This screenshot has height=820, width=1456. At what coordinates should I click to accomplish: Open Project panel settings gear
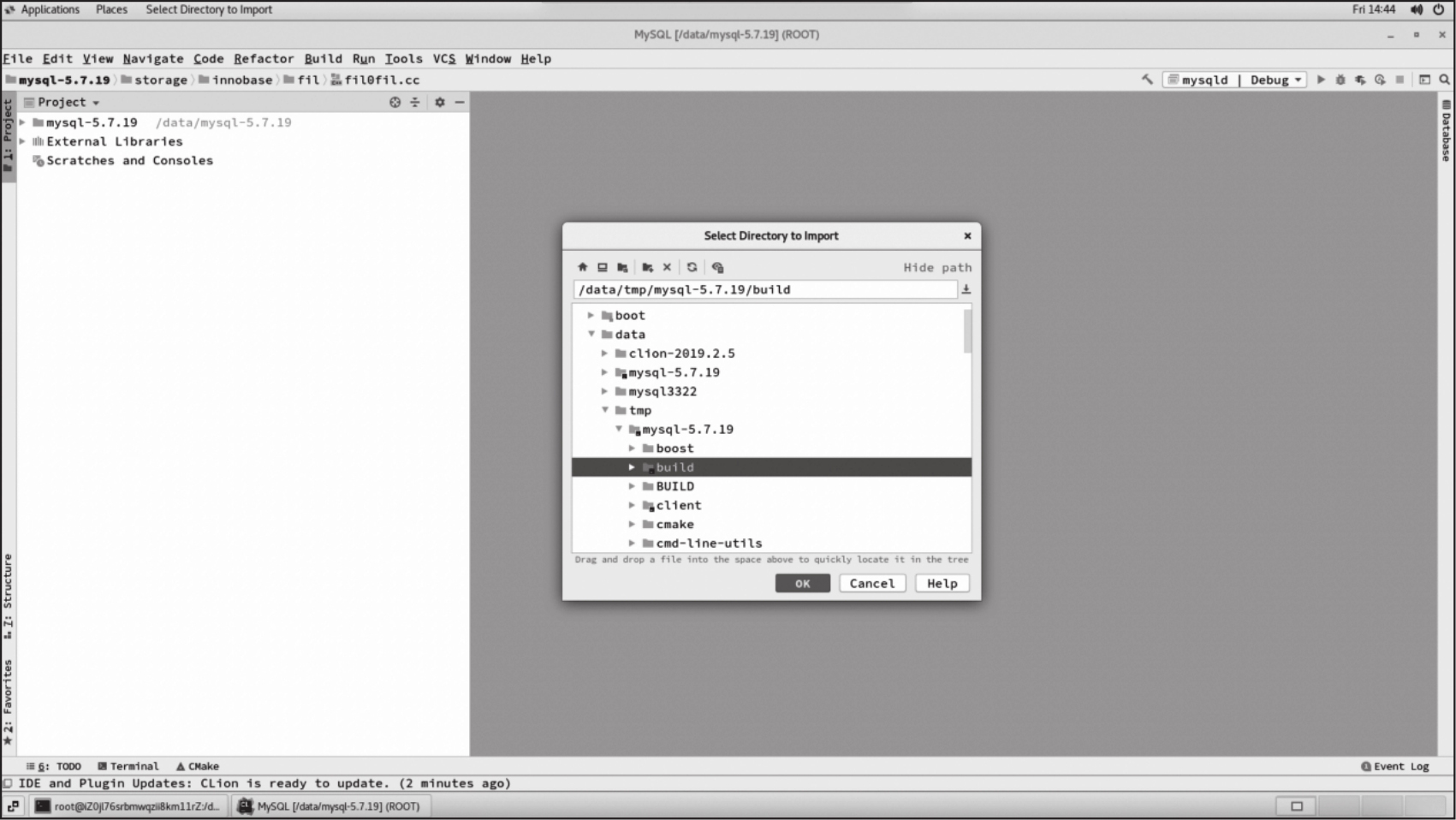tap(440, 102)
